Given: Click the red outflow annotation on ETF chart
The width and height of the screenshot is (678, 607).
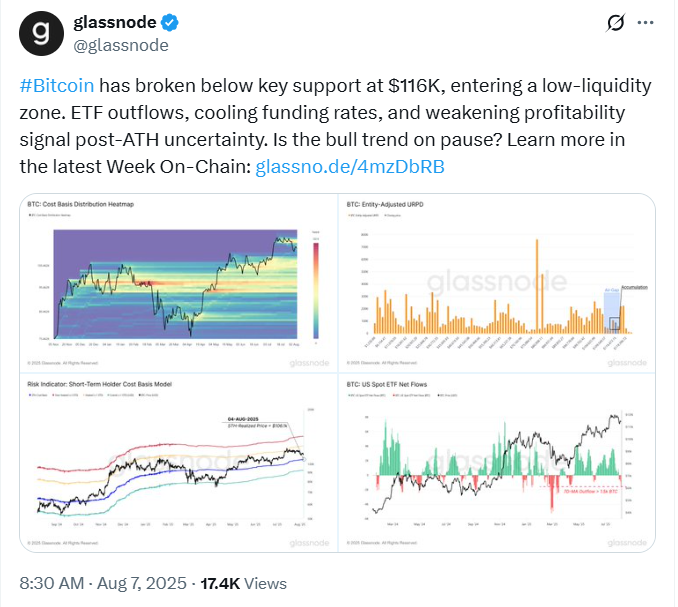Looking at the screenshot, I should (x=591, y=492).
